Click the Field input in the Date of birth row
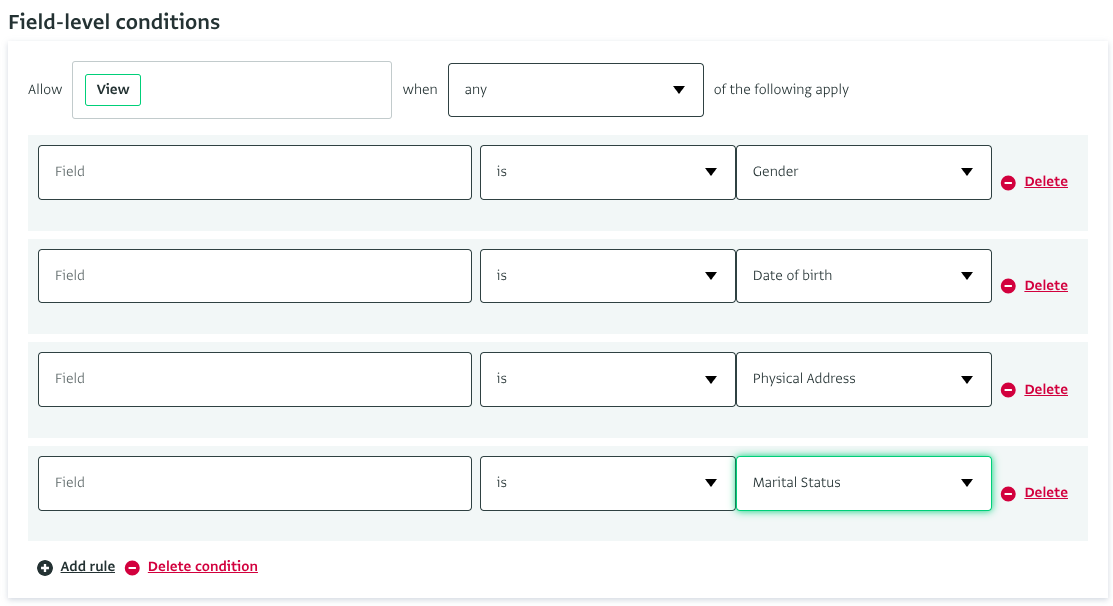 [x=254, y=276]
